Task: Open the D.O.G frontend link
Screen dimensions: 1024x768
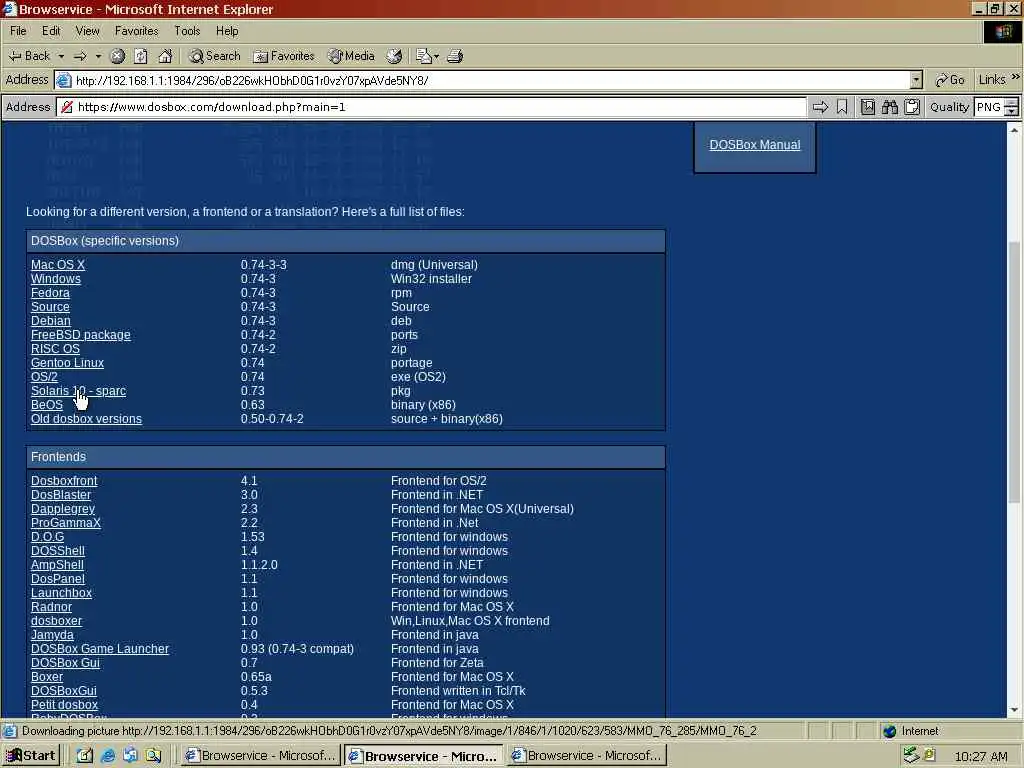Action: click(x=48, y=537)
